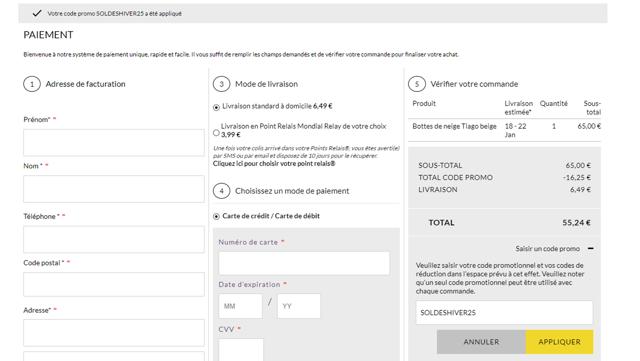Click the SOUS-TOTAL label in summary
Viewport: 640px width, 361px height.
point(440,165)
